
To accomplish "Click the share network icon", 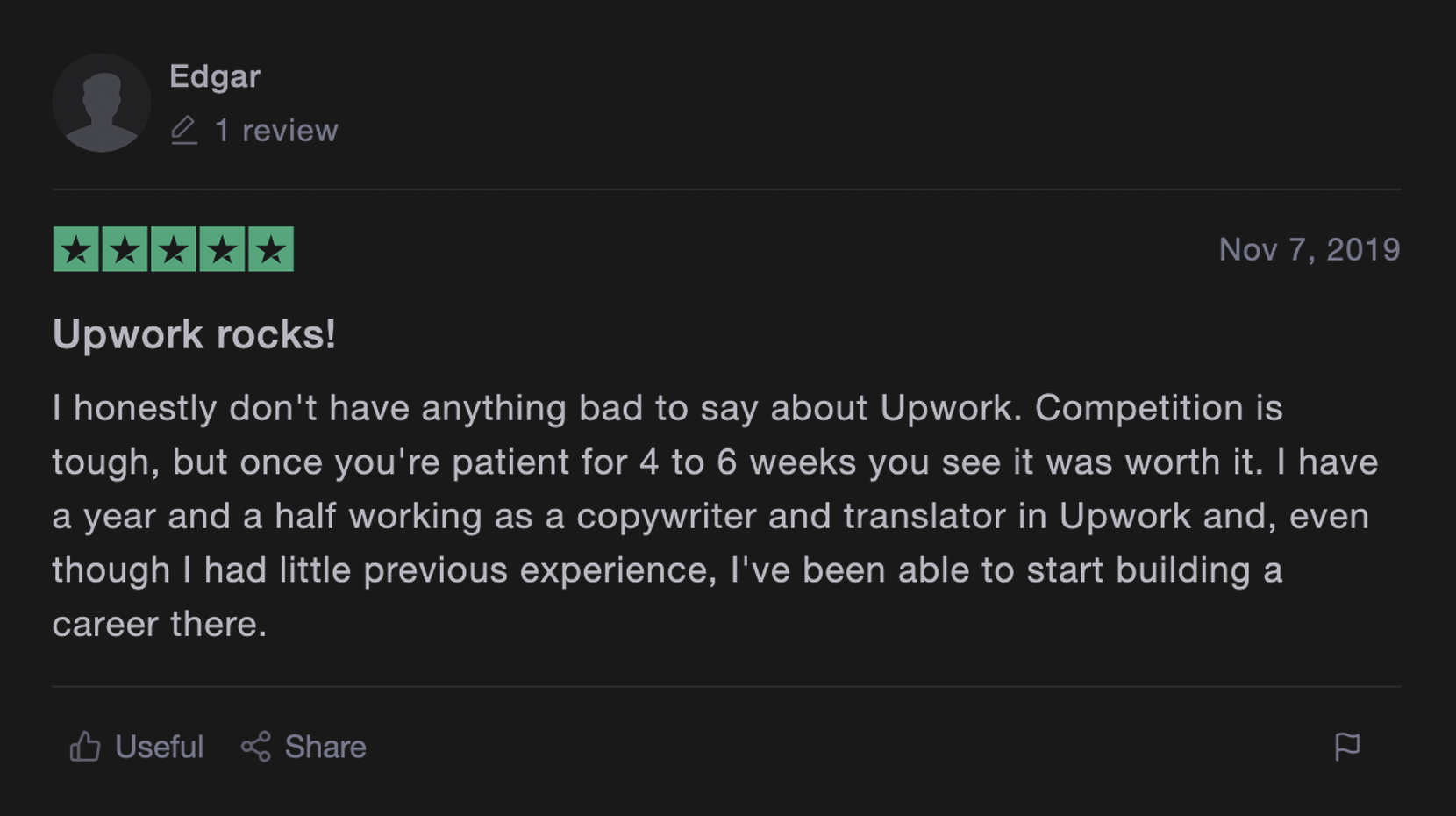I will pyautogui.click(x=256, y=747).
